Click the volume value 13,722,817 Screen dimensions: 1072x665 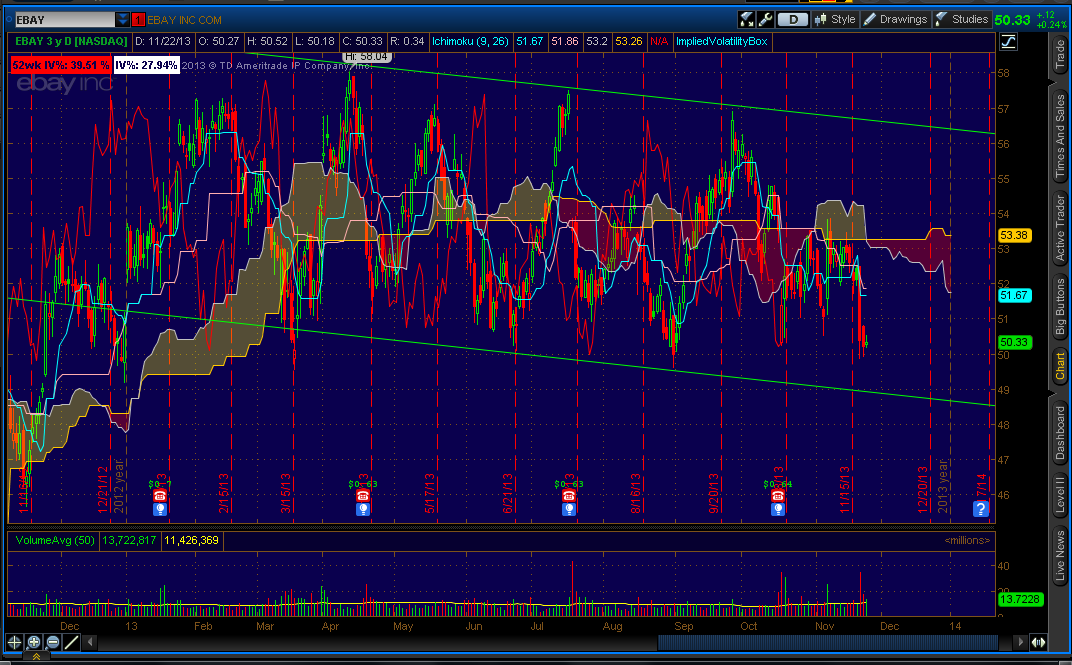tap(129, 540)
